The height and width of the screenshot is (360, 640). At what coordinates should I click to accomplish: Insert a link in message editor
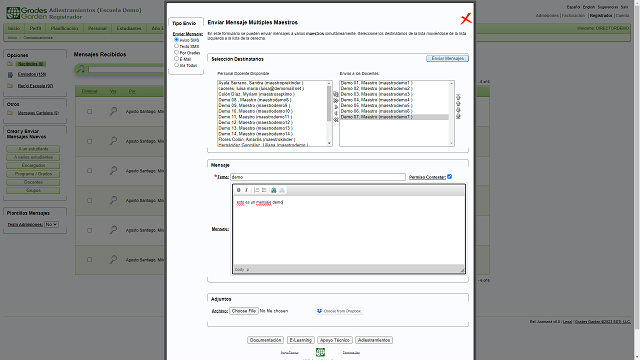pos(274,190)
